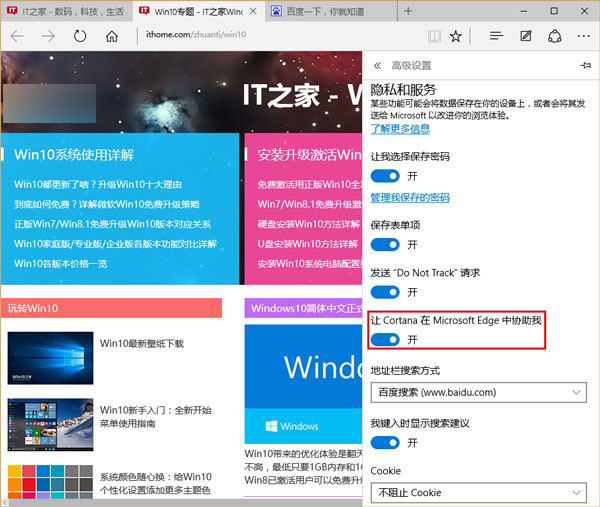Image resolution: width=600 pixels, height=507 pixels.
Task: Open Win10各版本价格一览 link
Action: [x=60, y=264]
